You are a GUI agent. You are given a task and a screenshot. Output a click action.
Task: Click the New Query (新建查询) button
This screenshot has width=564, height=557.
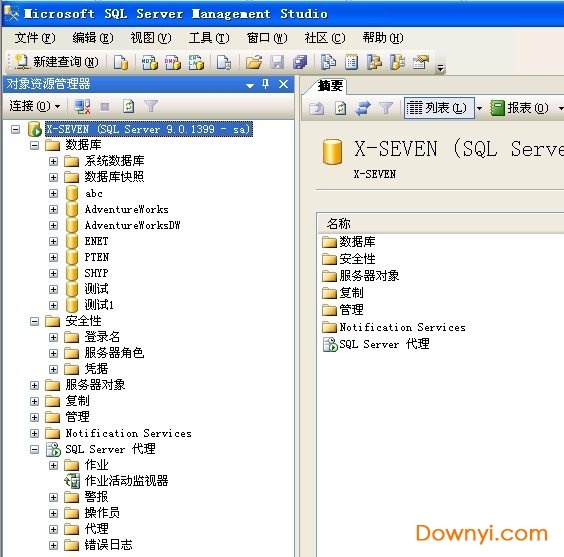tap(57, 62)
